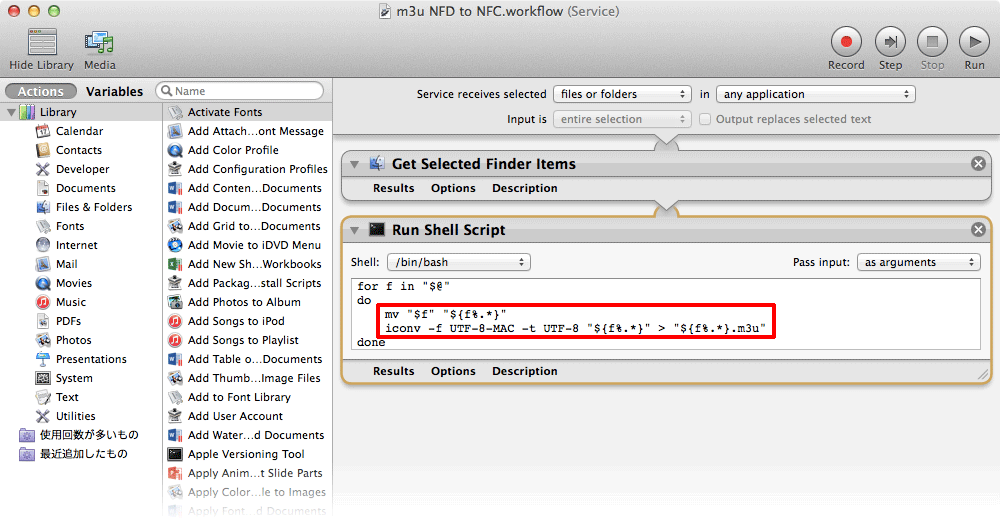
Task: Switch to the Actions tab
Action: [x=41, y=91]
